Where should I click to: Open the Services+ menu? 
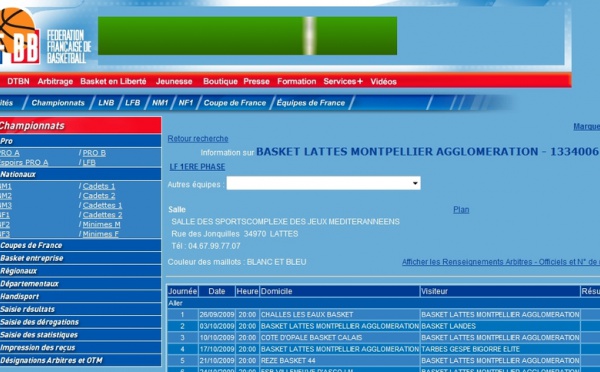pyautogui.click(x=343, y=81)
